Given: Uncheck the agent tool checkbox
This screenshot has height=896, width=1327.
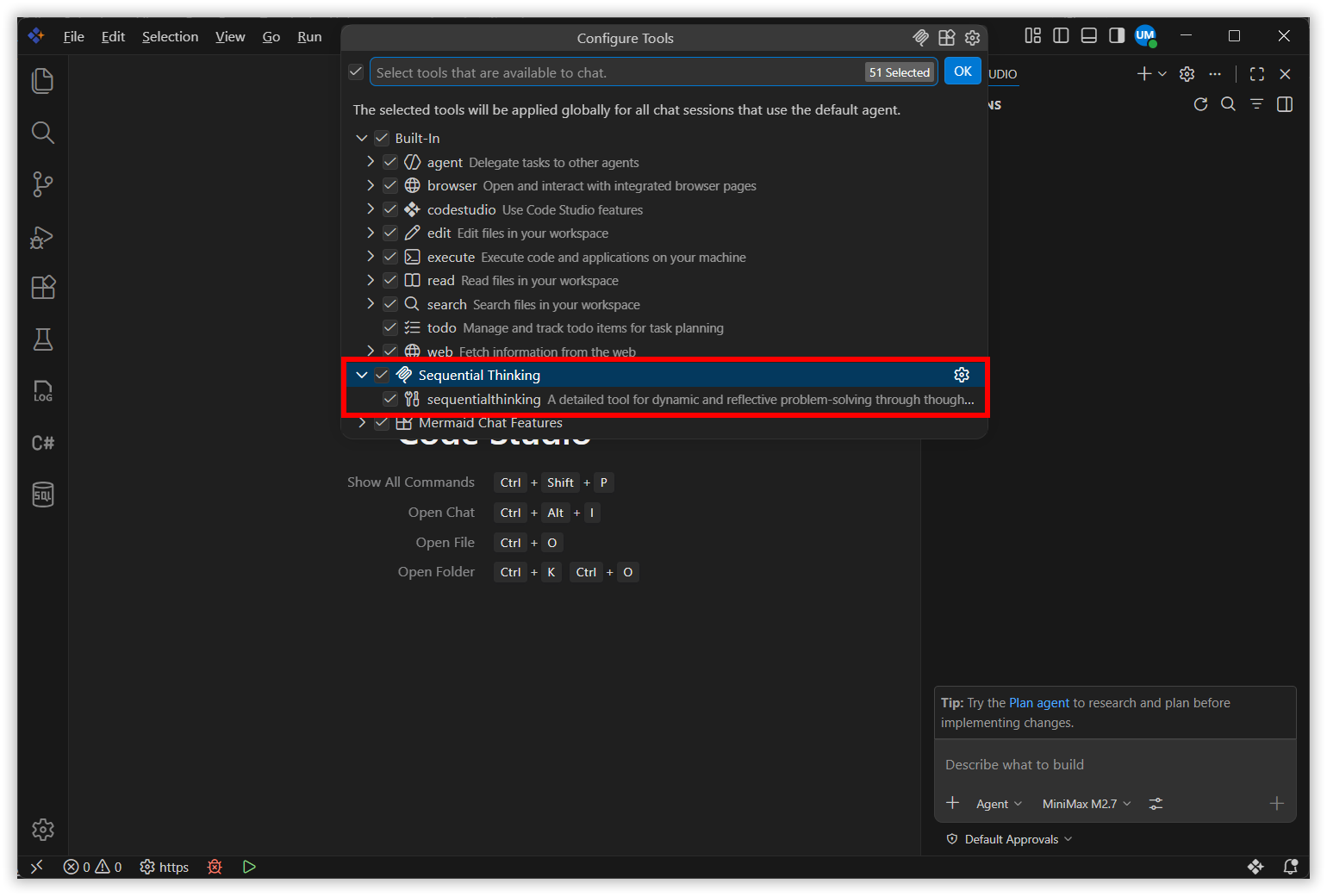Looking at the screenshot, I should [x=390, y=162].
